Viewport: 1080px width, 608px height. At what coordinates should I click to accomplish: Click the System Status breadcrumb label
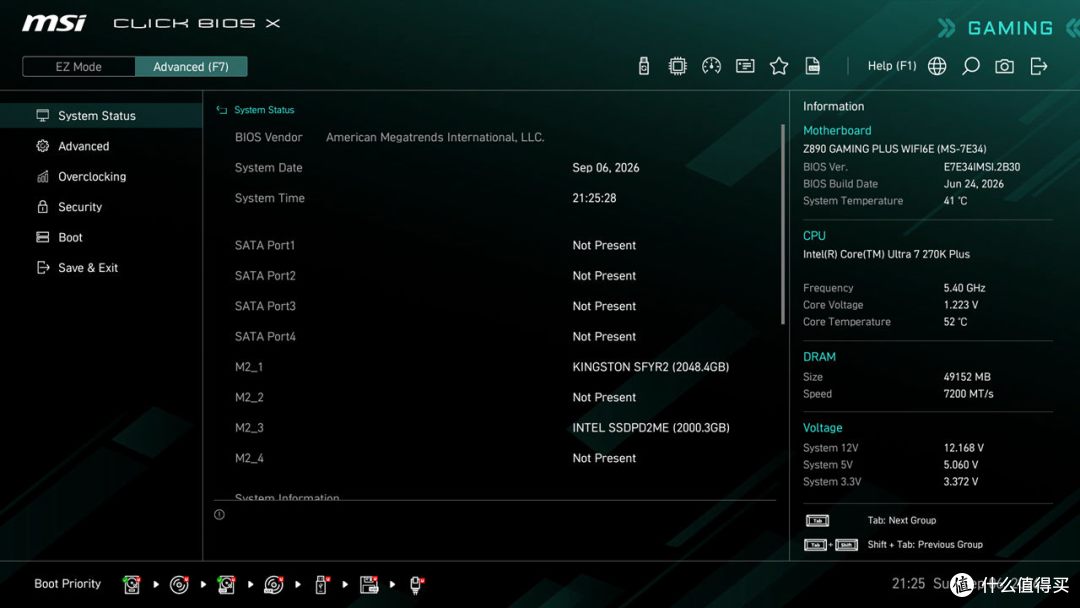point(264,110)
